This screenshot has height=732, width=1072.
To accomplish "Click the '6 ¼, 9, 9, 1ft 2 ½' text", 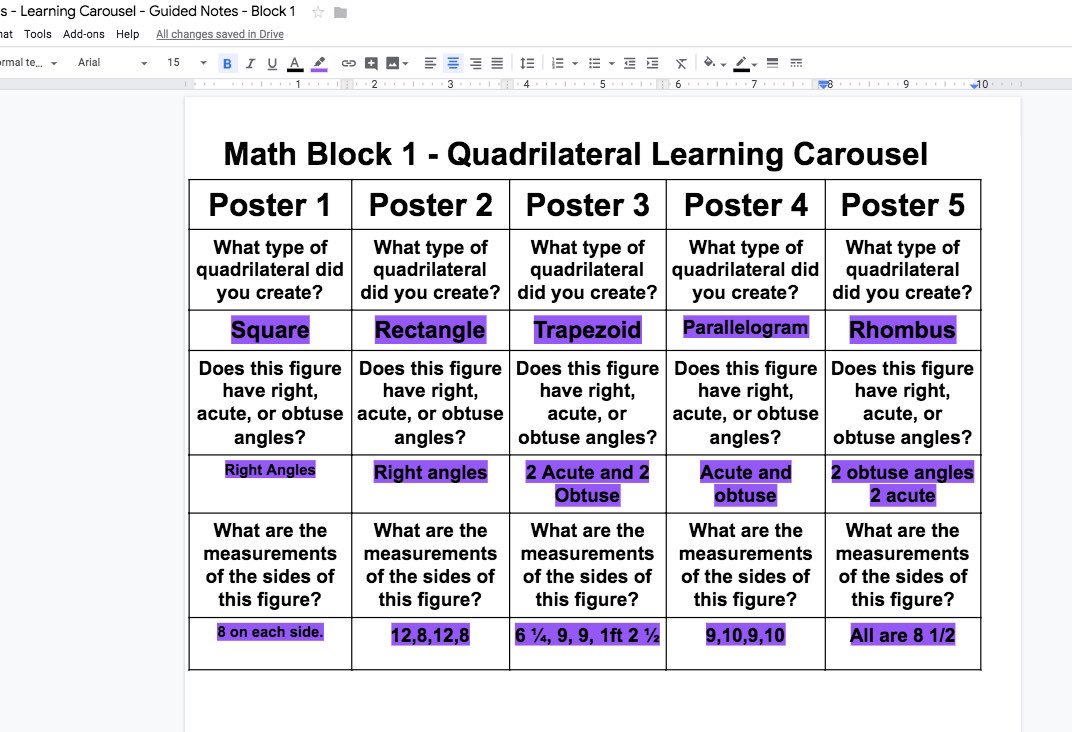I will click(x=587, y=635).
